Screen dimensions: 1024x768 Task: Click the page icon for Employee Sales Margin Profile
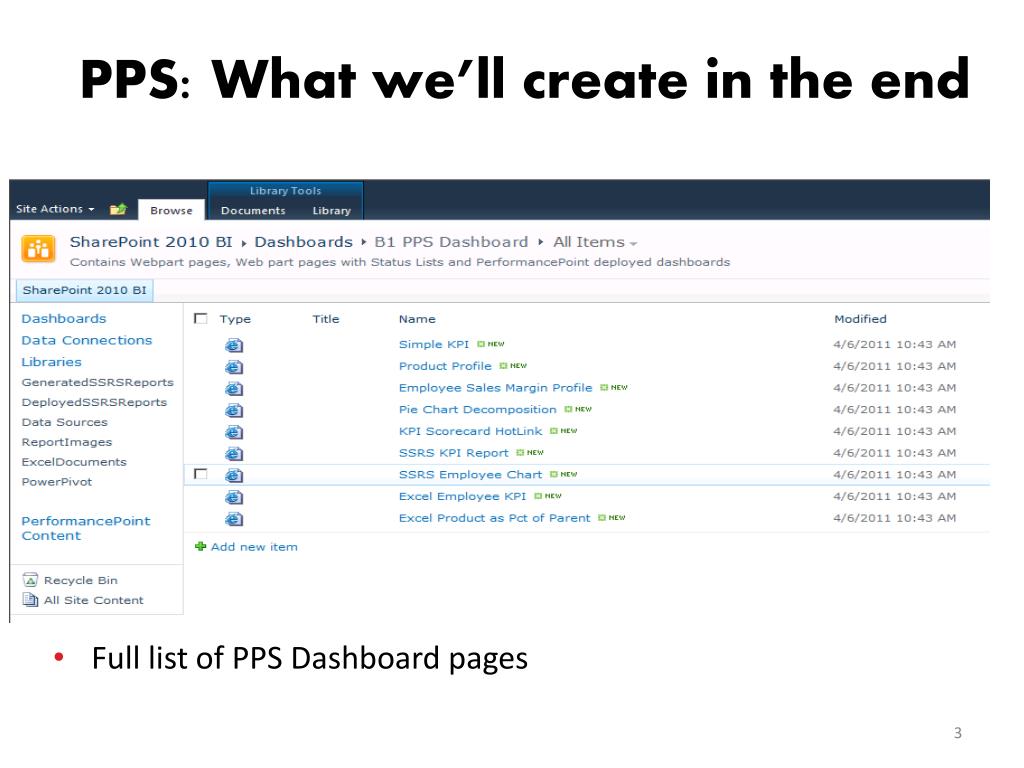234,389
